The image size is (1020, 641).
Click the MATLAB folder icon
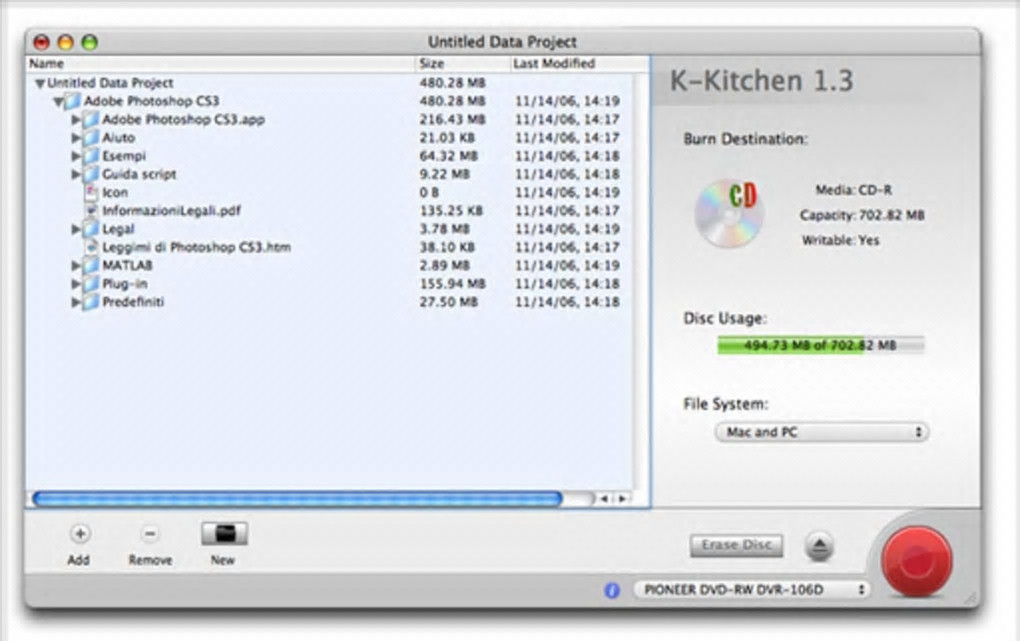[91, 266]
